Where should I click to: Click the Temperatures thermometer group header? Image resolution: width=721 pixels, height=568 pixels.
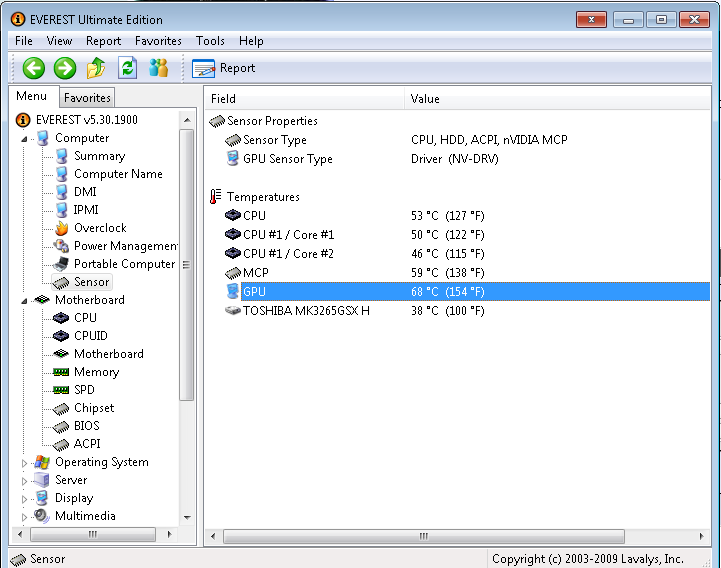click(254, 197)
